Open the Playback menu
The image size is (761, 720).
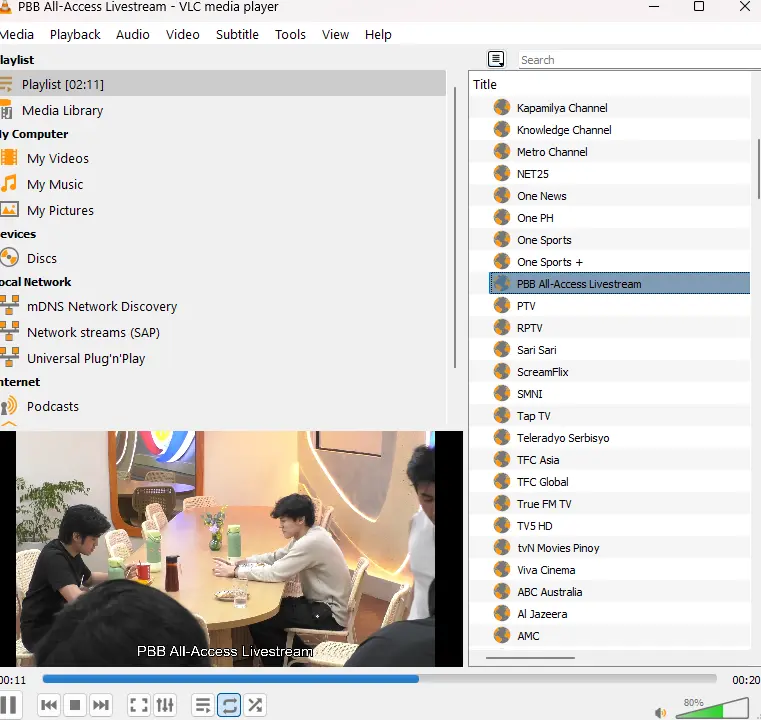75,34
